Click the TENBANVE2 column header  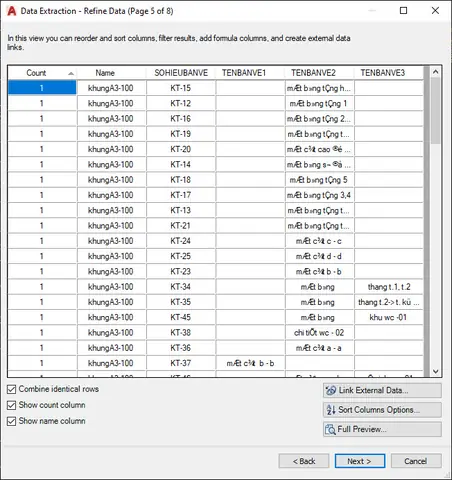(319, 73)
